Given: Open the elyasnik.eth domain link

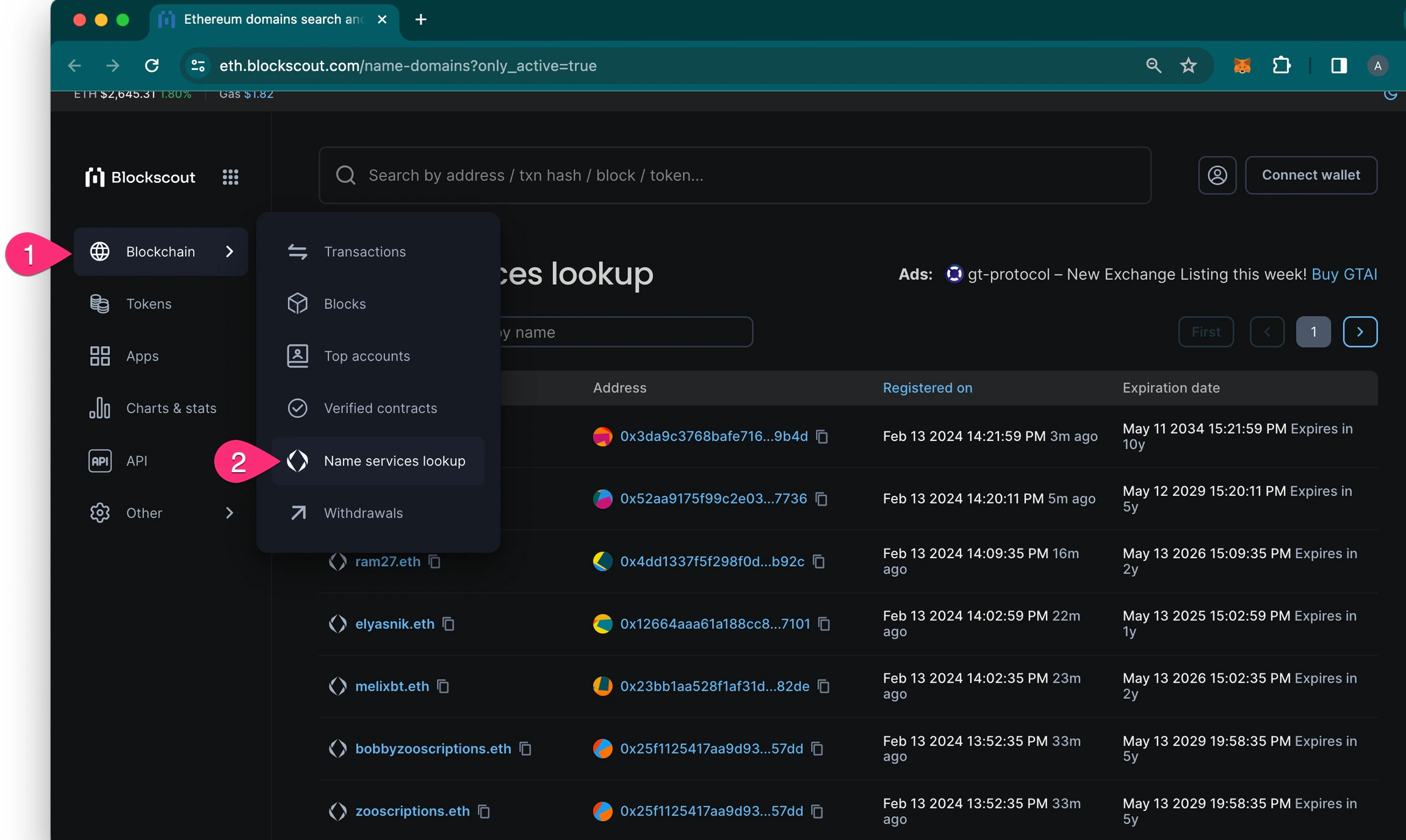Looking at the screenshot, I should [x=395, y=623].
